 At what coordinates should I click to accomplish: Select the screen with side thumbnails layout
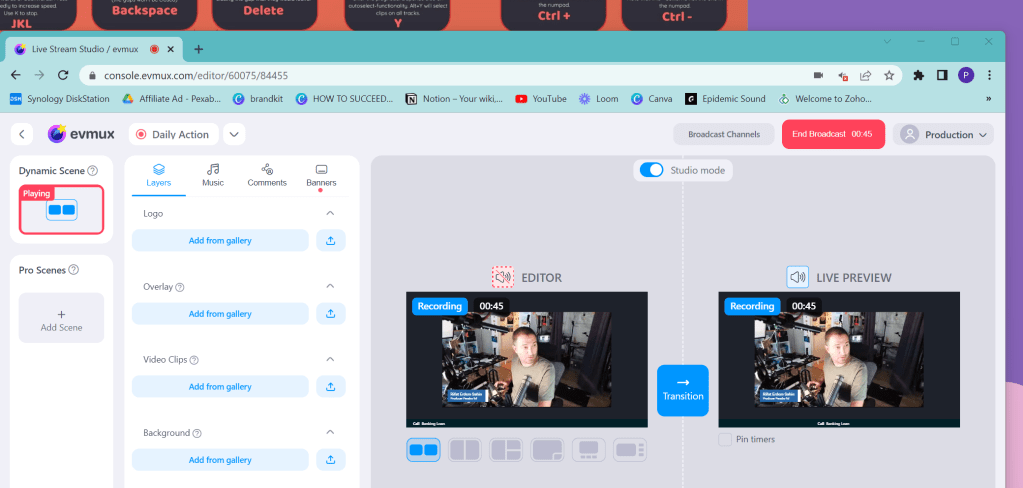point(630,450)
